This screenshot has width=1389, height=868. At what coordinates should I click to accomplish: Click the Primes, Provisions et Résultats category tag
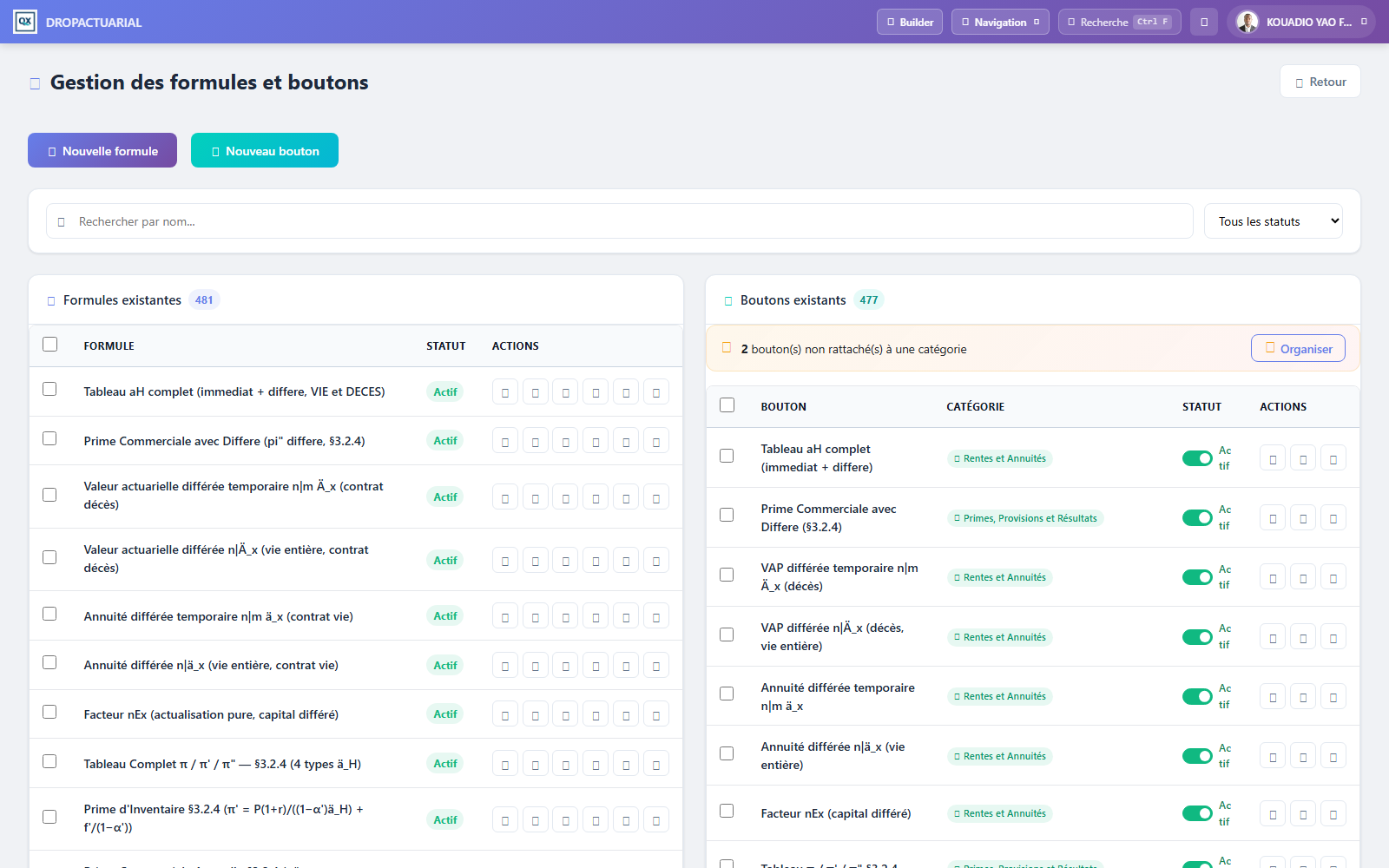[x=1025, y=518]
